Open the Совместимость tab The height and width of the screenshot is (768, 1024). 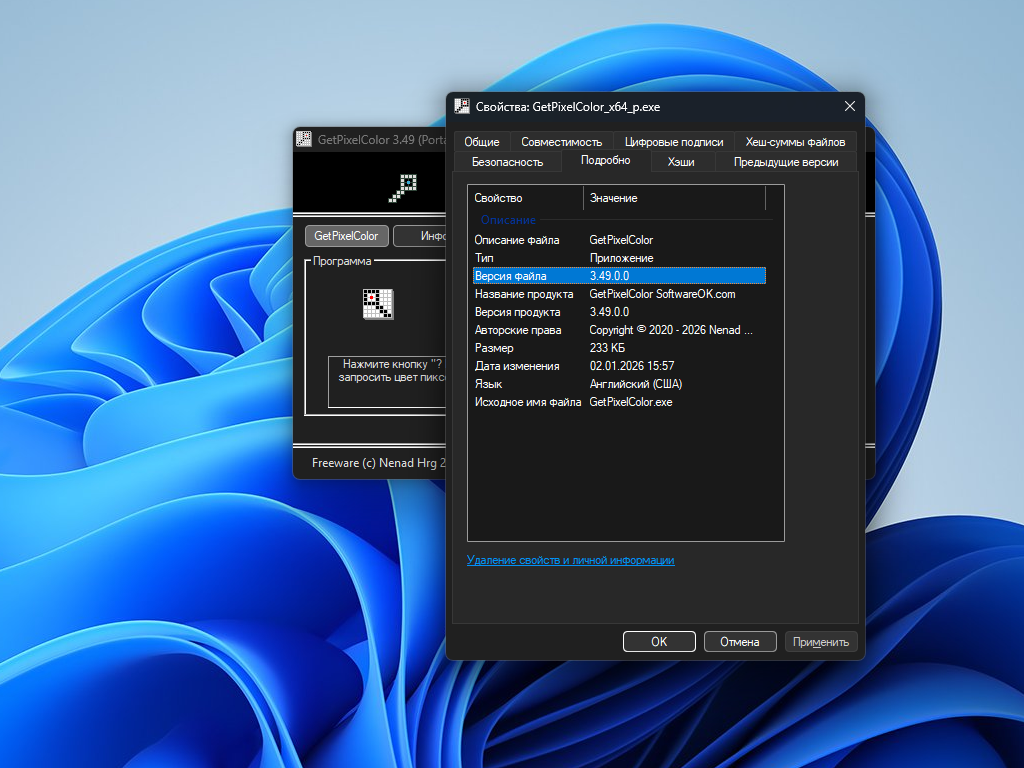pyautogui.click(x=561, y=142)
